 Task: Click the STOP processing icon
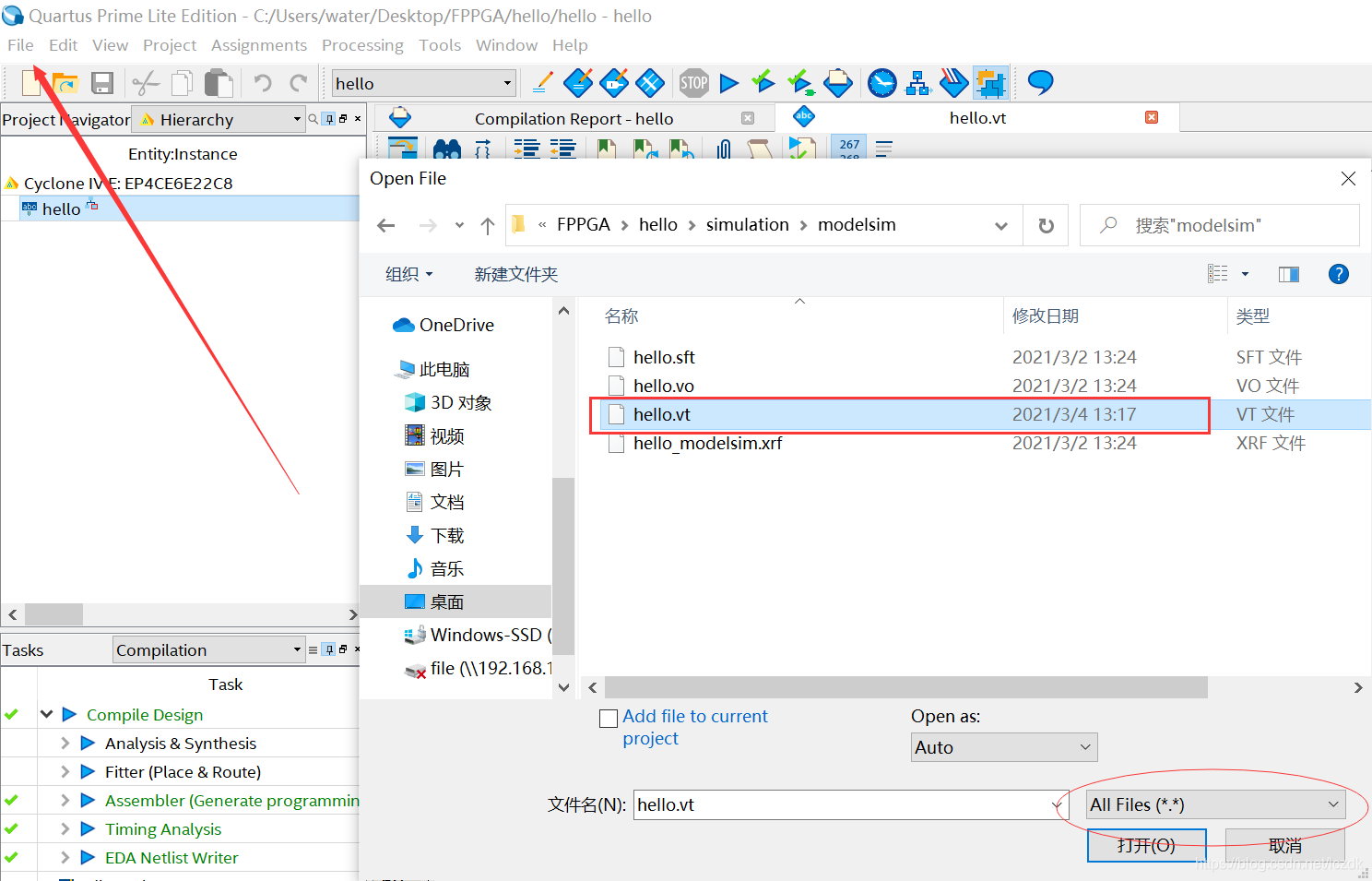[694, 83]
